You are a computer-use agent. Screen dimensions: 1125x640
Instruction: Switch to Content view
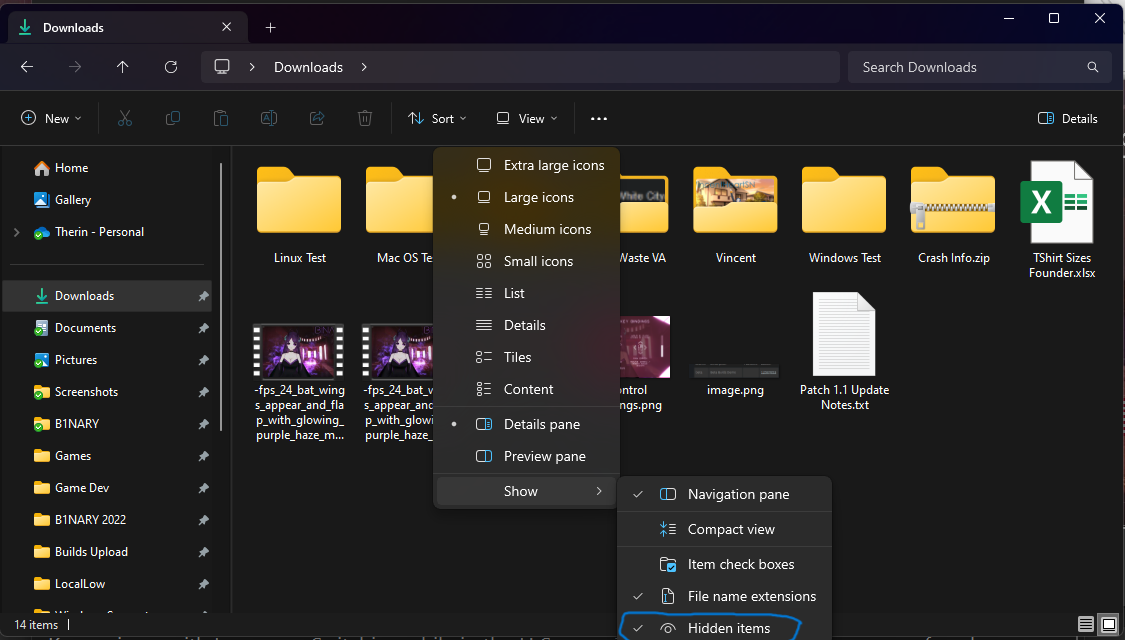tap(527, 389)
